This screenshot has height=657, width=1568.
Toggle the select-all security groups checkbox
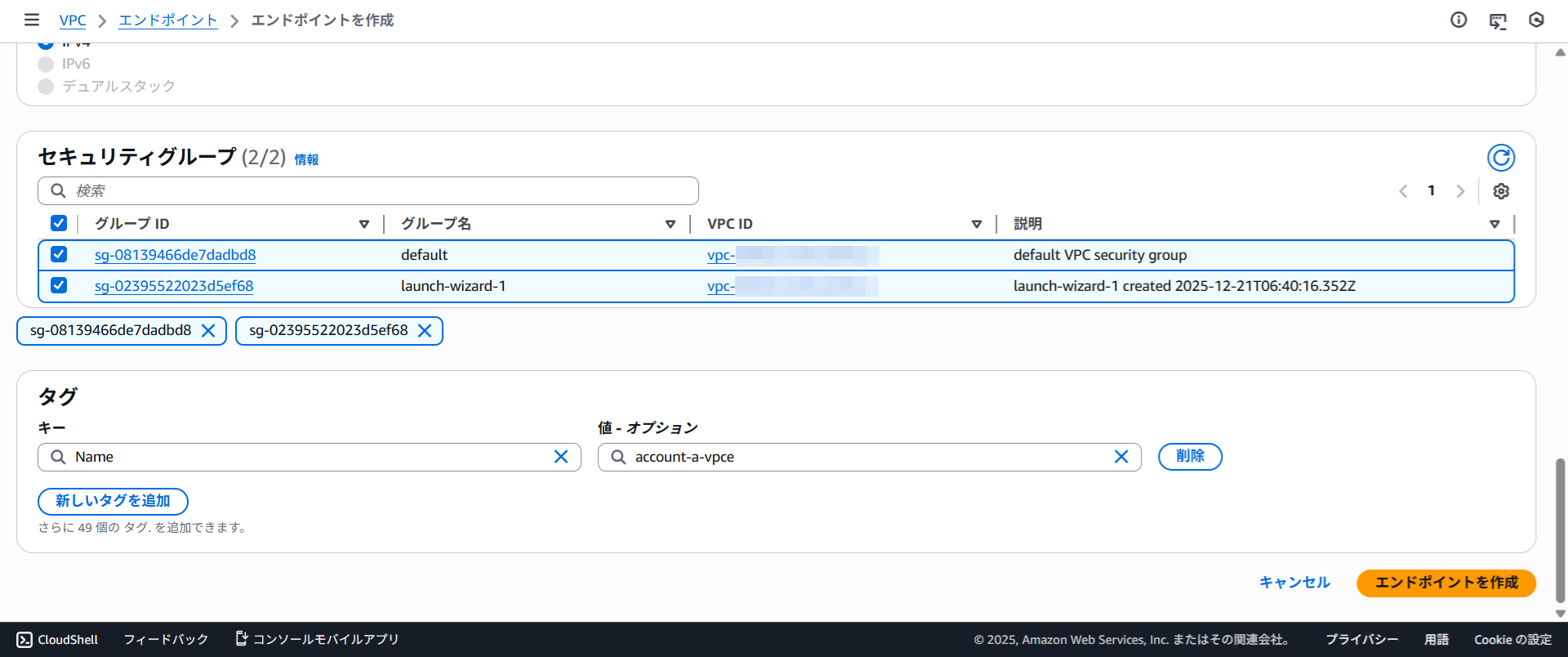click(59, 223)
